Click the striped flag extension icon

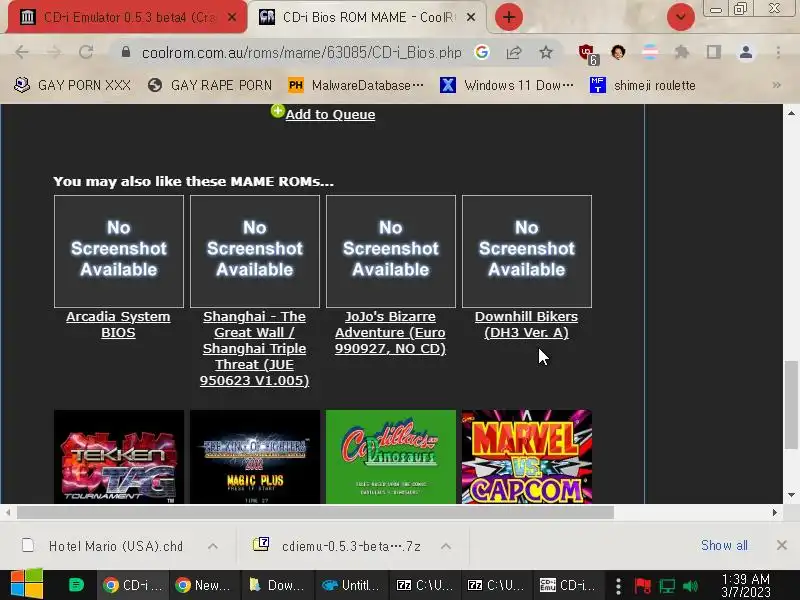coord(650,52)
